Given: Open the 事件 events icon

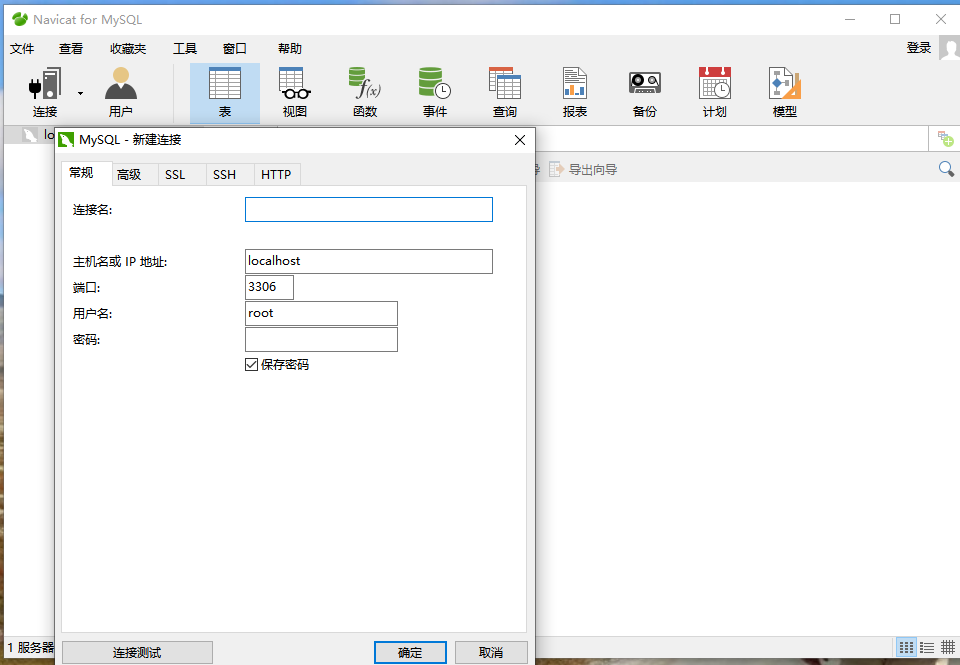Looking at the screenshot, I should click(435, 93).
